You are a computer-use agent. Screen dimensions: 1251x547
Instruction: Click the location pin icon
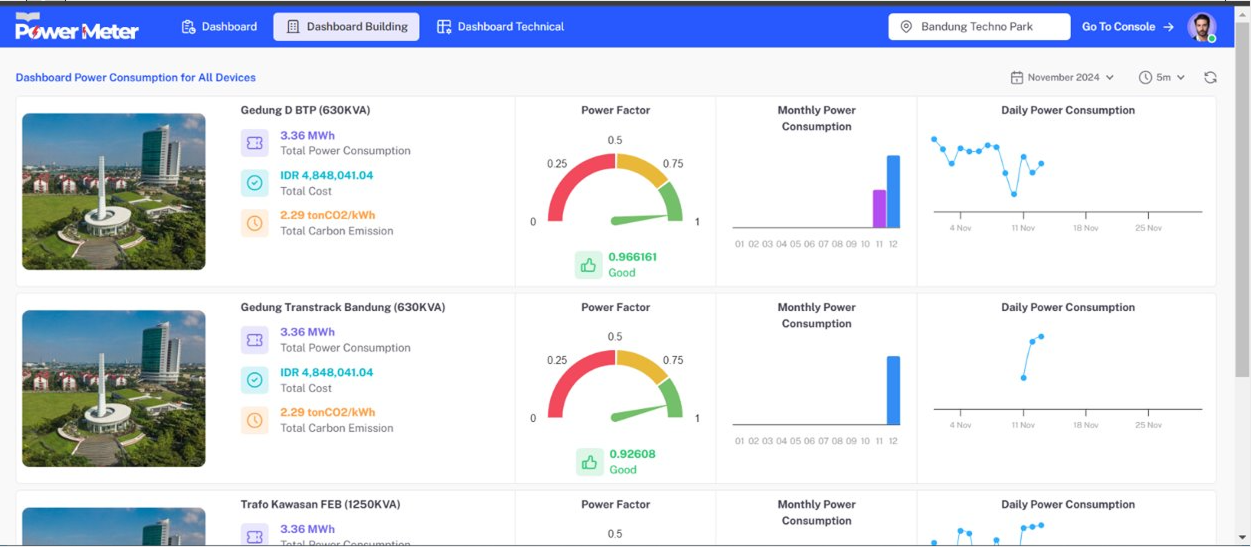coord(906,27)
